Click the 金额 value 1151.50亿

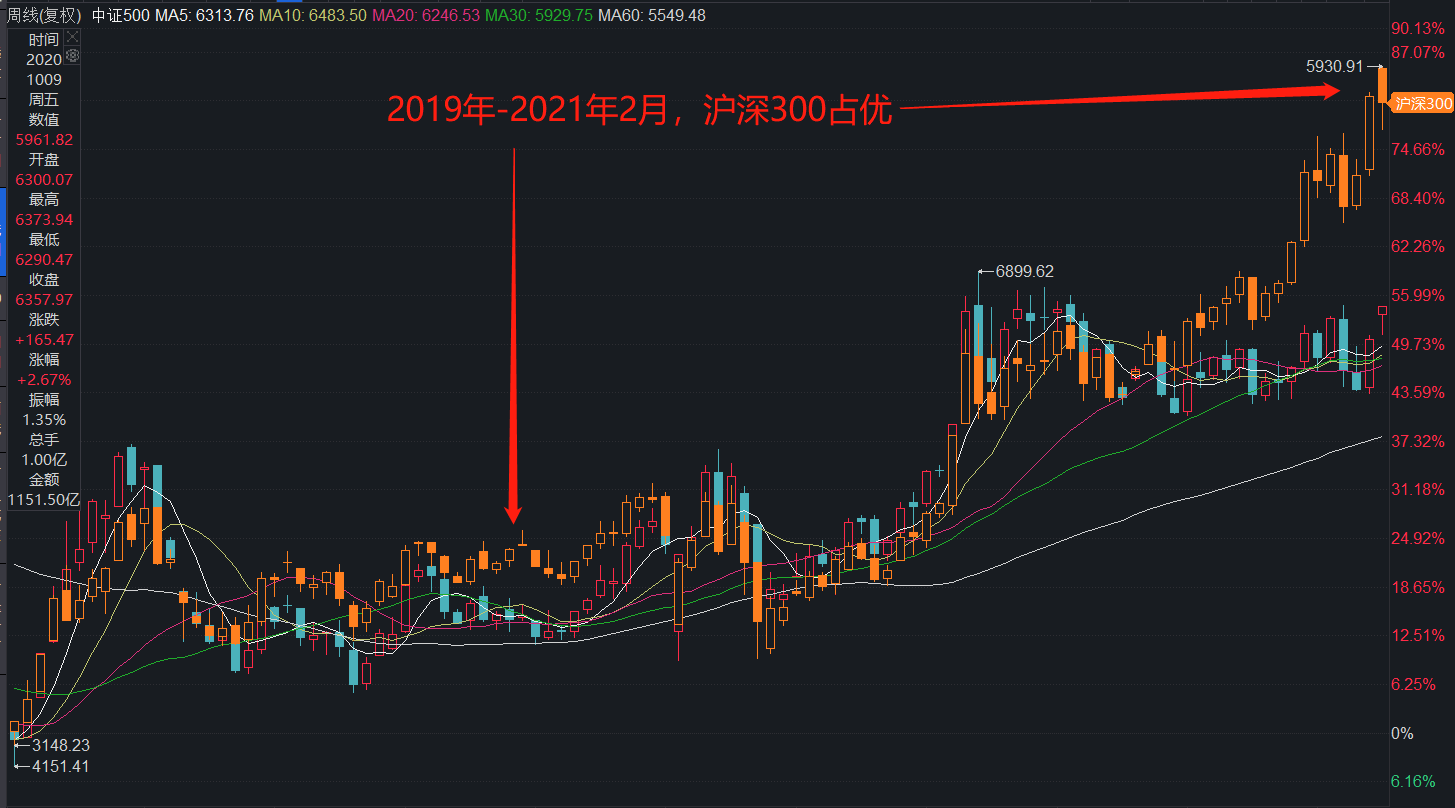coord(44,499)
